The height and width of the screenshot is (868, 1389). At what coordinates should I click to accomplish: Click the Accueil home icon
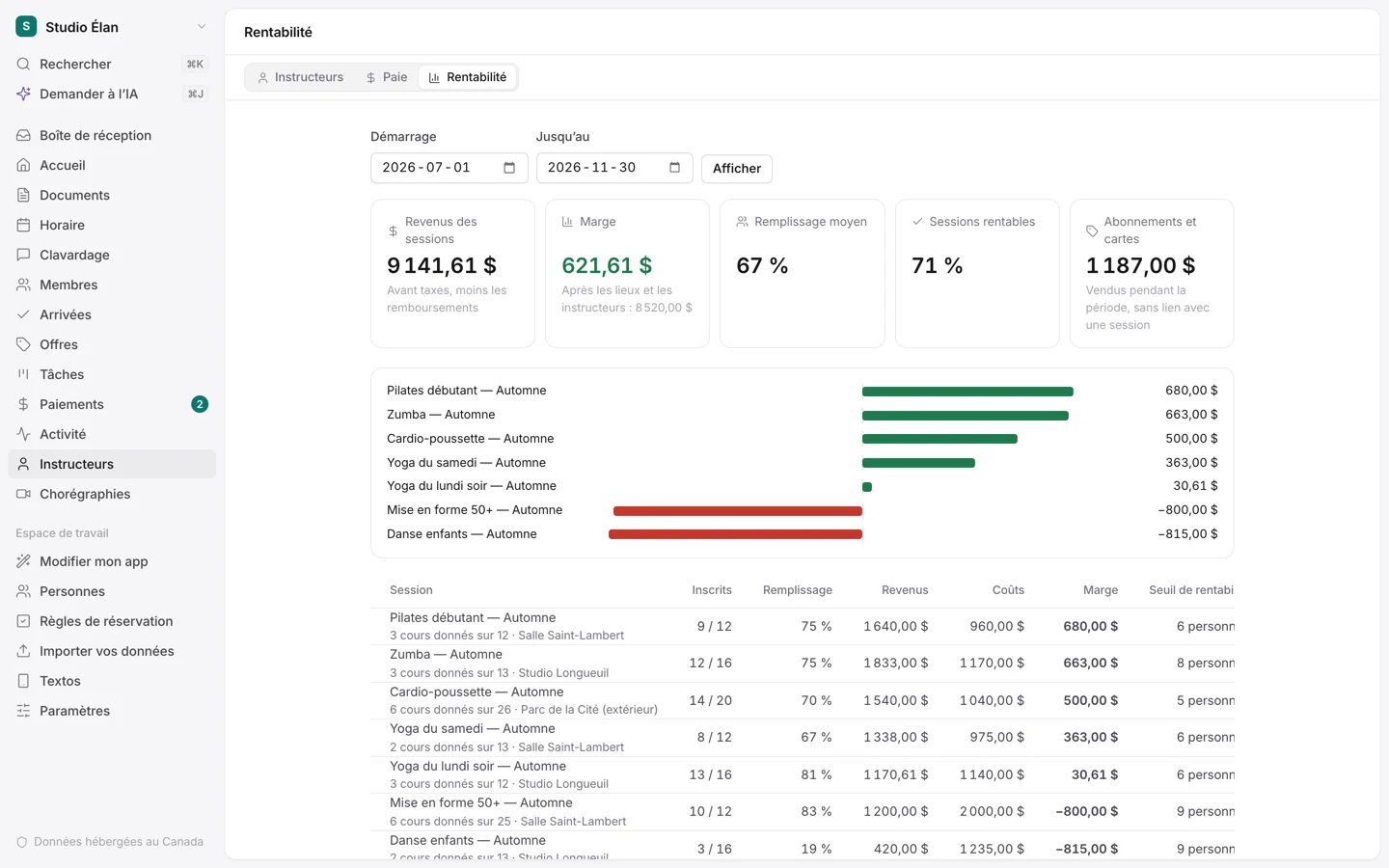point(23,165)
